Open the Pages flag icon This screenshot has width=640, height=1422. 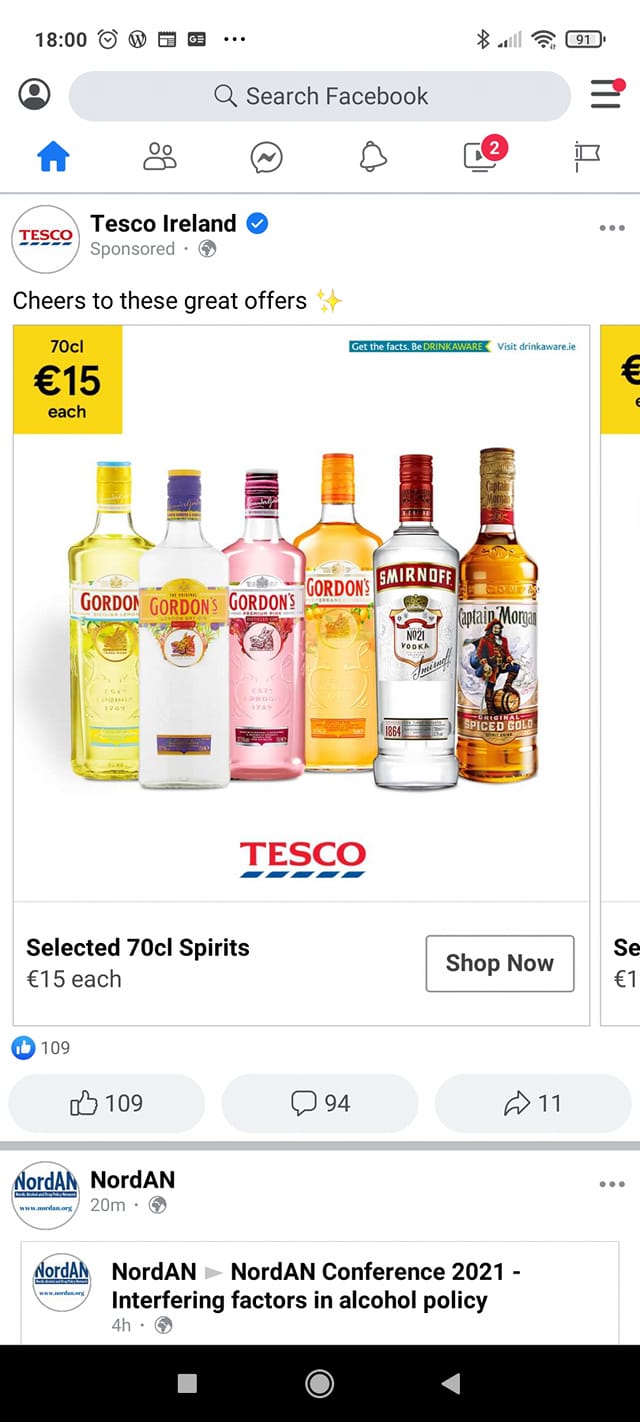(587, 157)
